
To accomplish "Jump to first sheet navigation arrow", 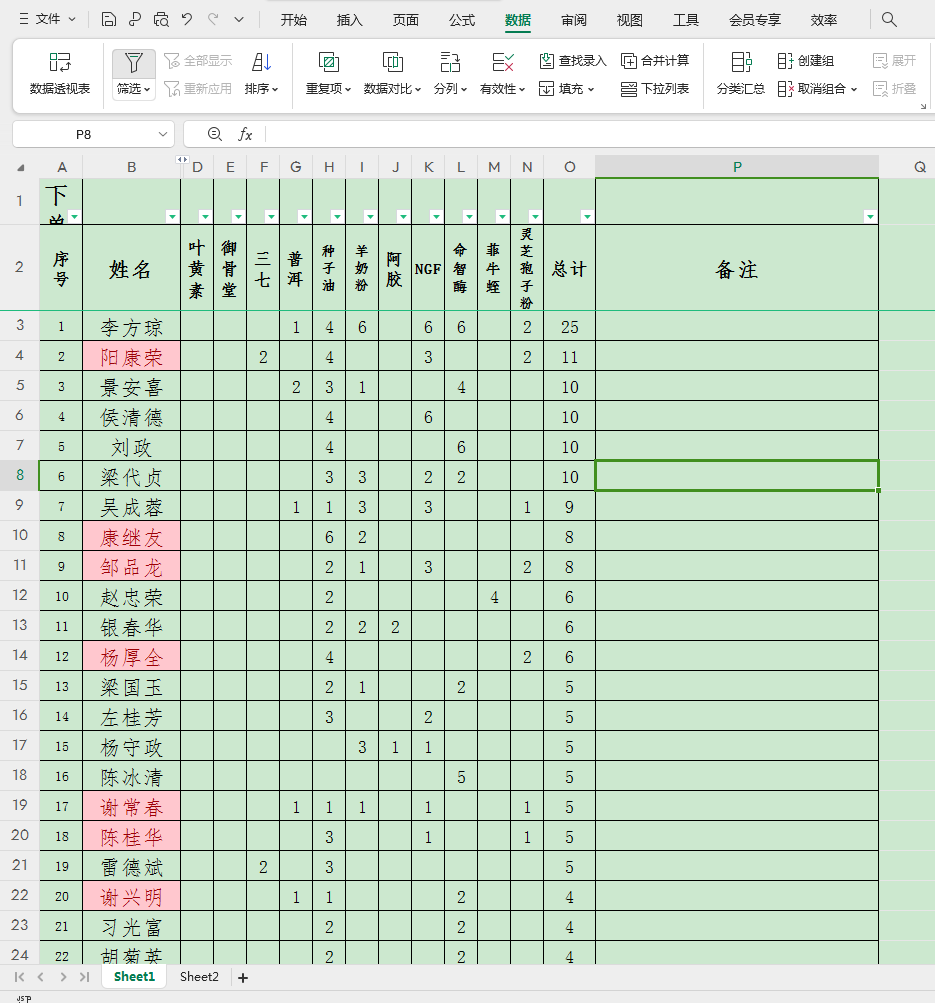I will coord(19,977).
